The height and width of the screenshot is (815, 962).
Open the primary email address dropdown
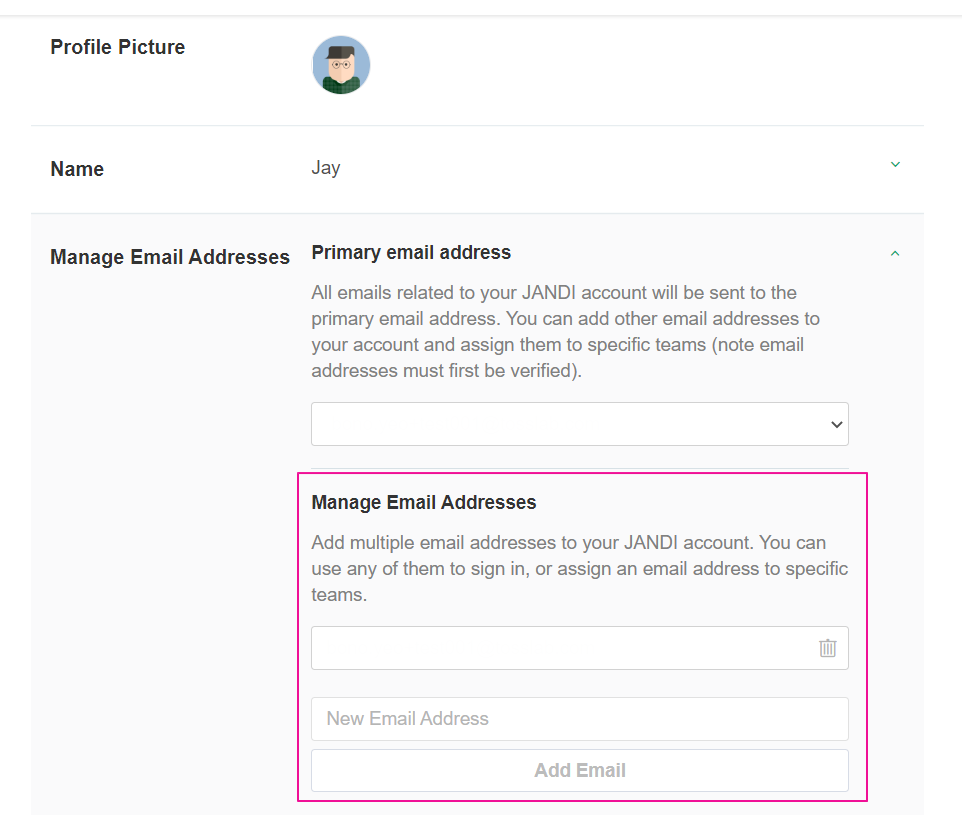coord(580,424)
